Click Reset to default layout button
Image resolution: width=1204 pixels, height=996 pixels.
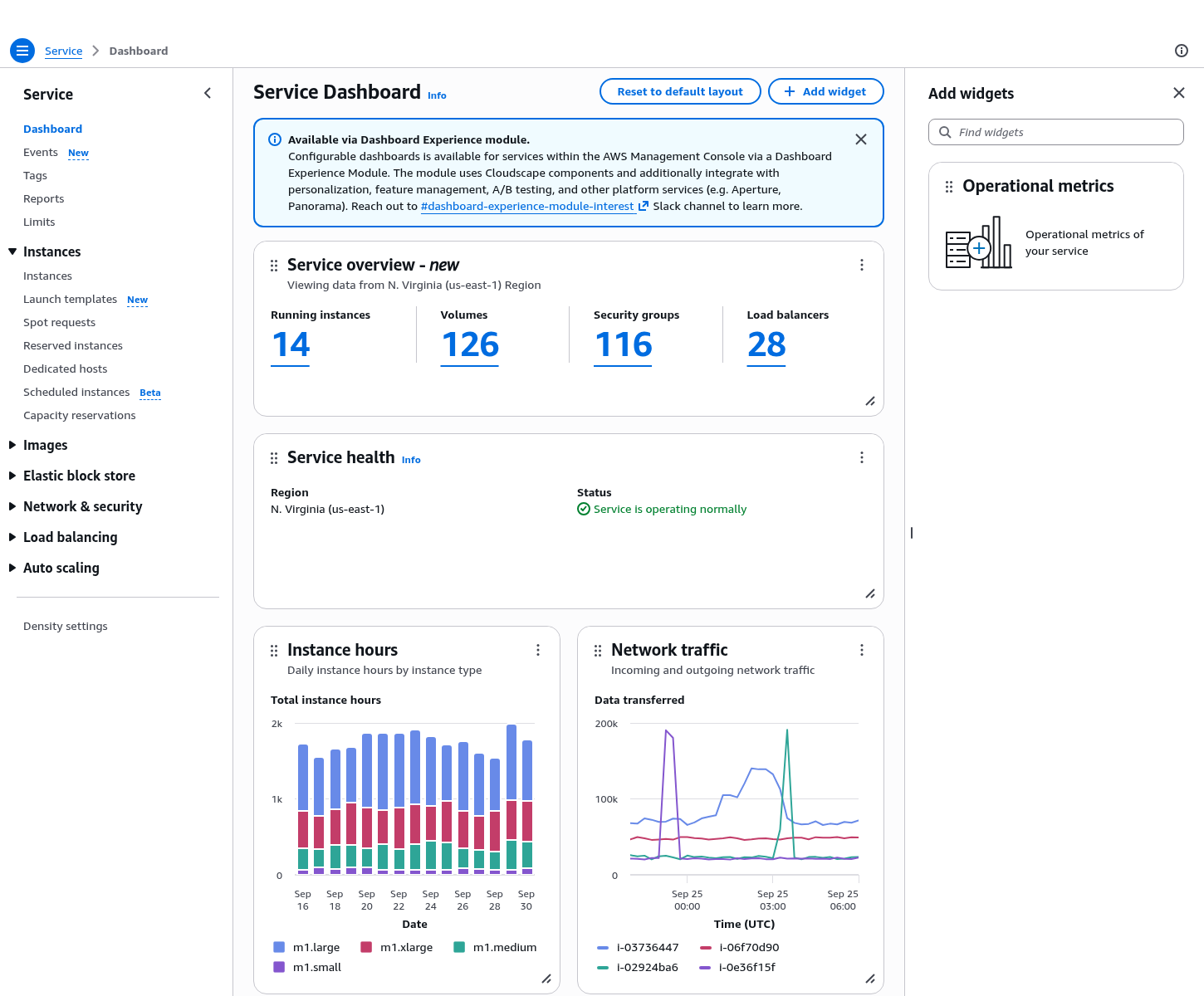click(x=680, y=91)
